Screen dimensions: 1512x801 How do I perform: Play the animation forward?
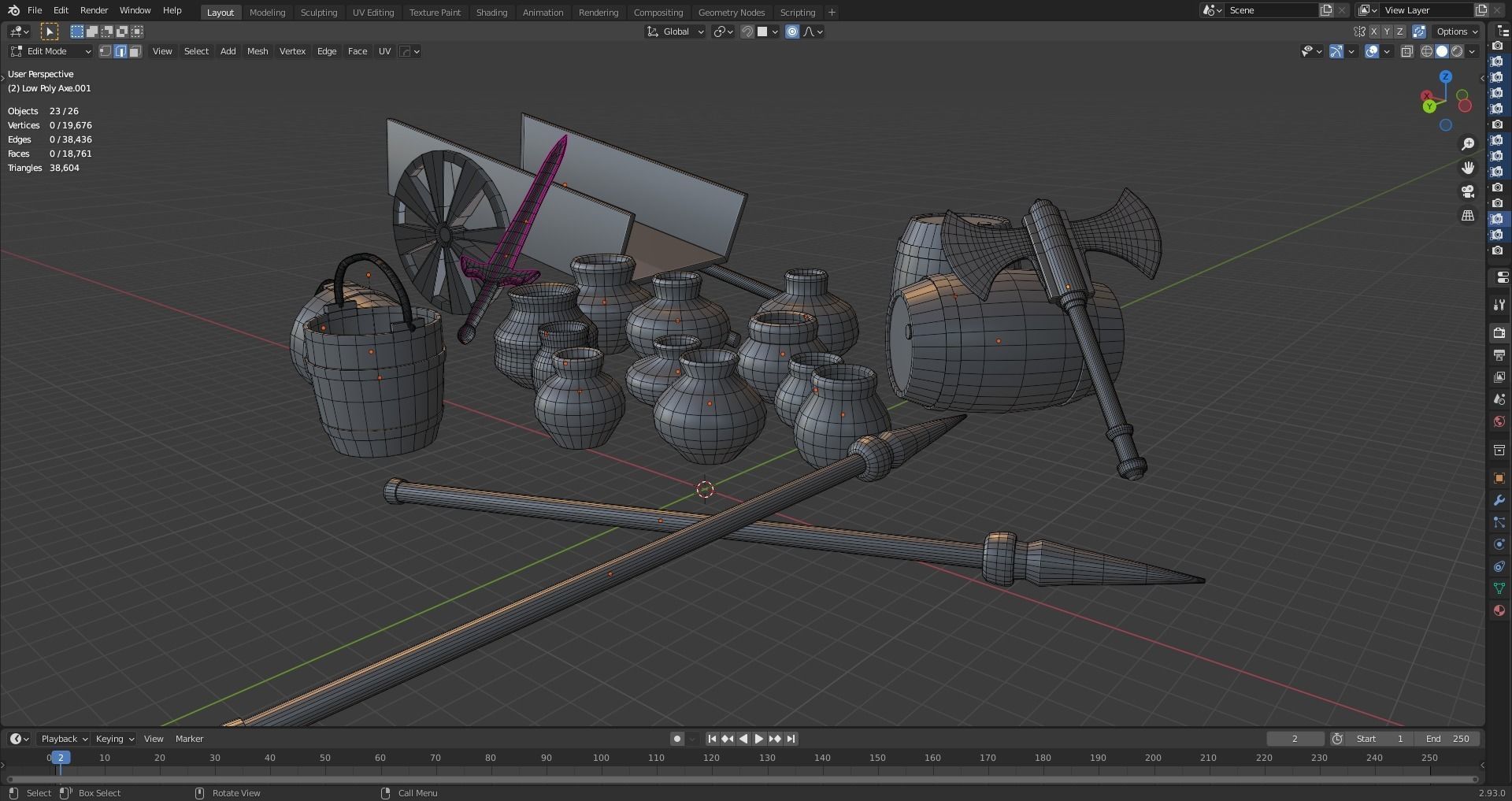[758, 739]
